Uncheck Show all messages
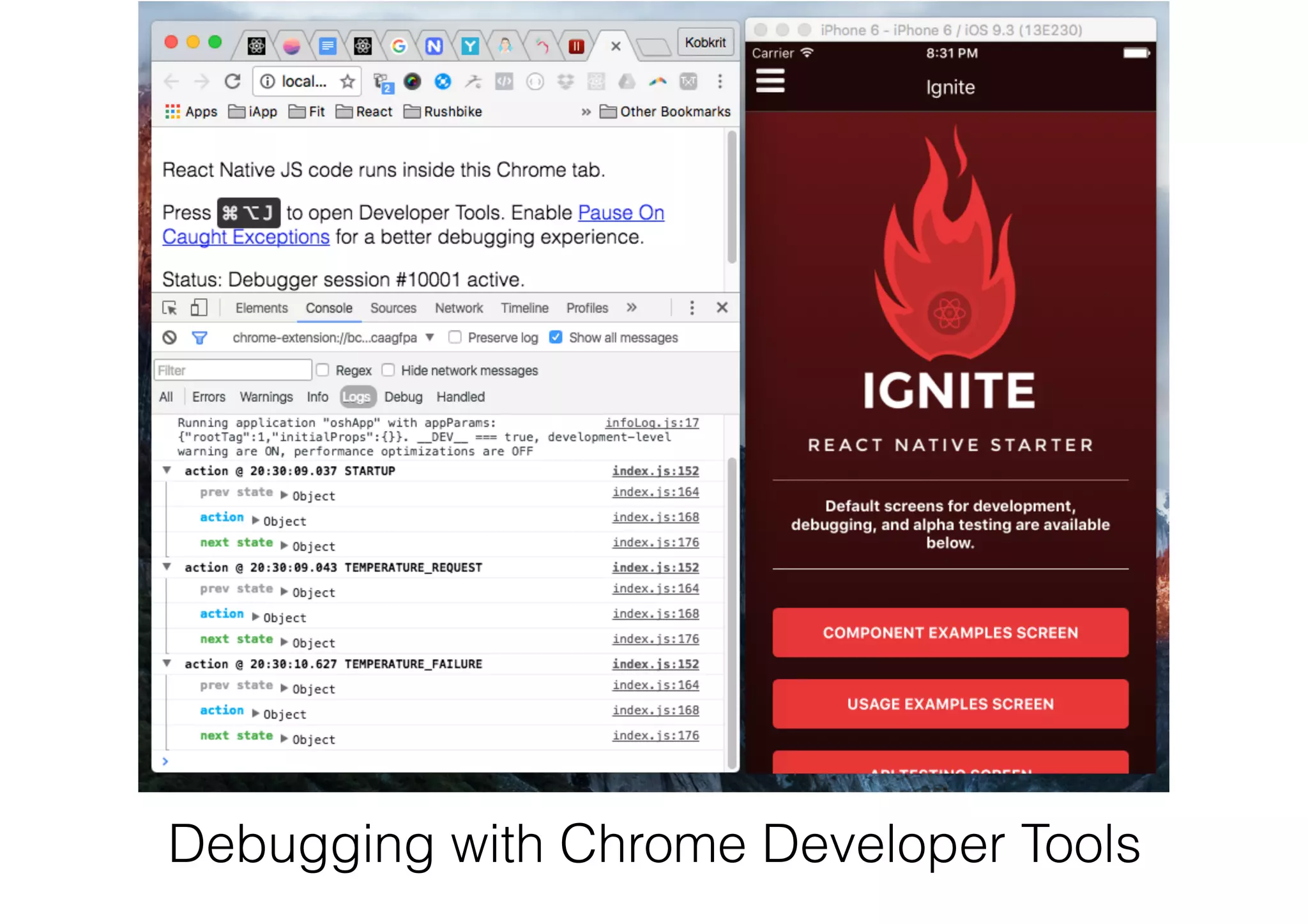Image resolution: width=1308 pixels, height=924 pixels. coord(556,337)
